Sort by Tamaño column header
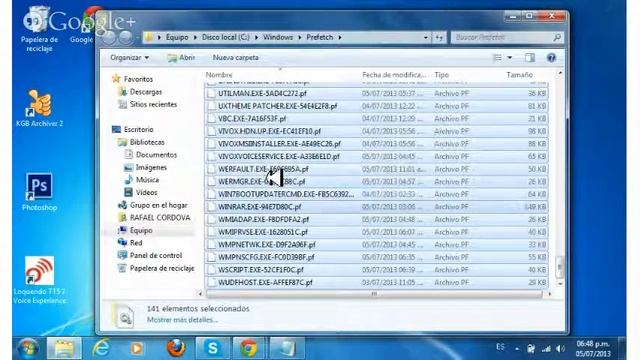 click(520, 75)
